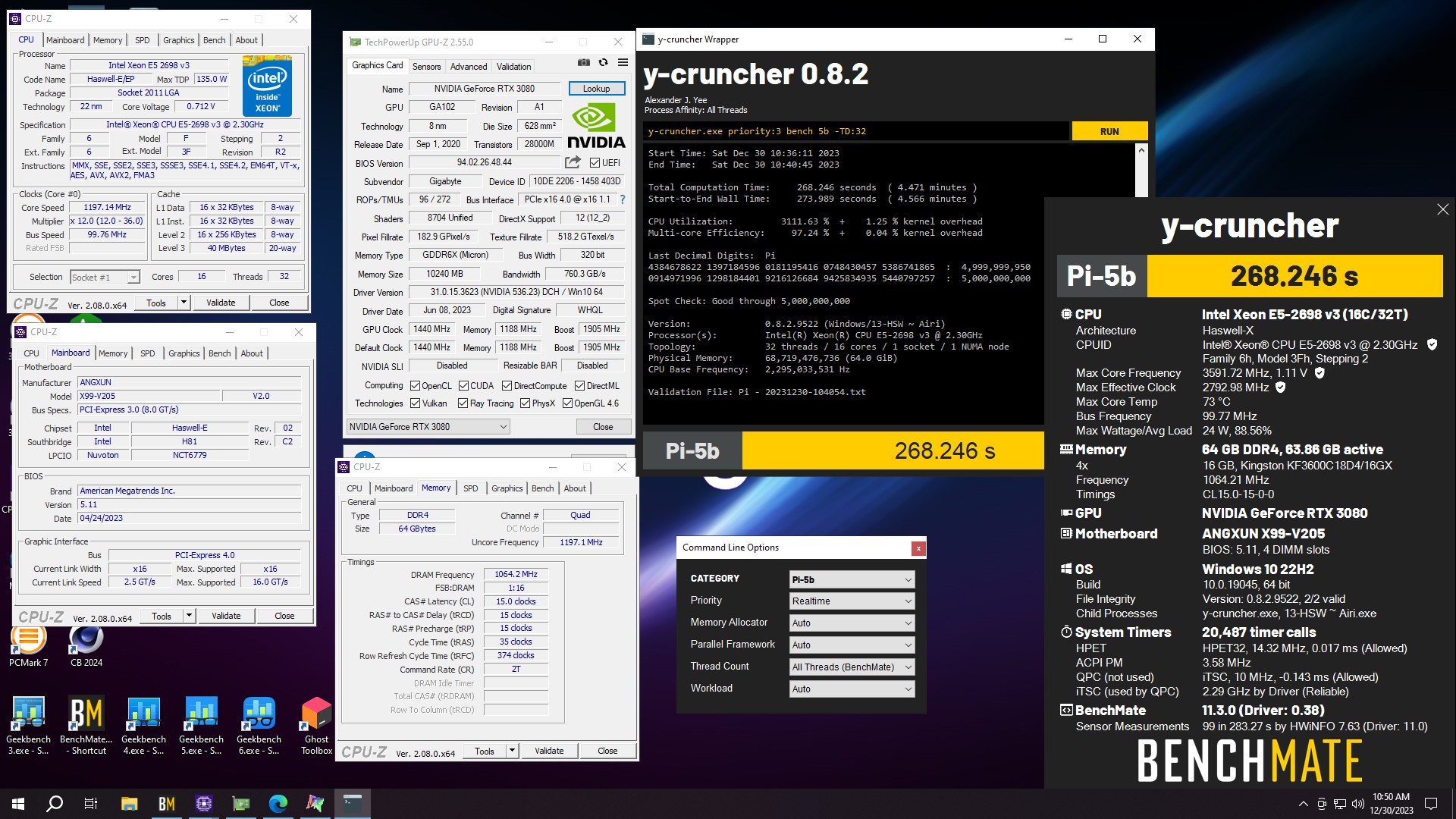Open PCMark 7 desktop icon
Screen dimensions: 1456x819
28,645
